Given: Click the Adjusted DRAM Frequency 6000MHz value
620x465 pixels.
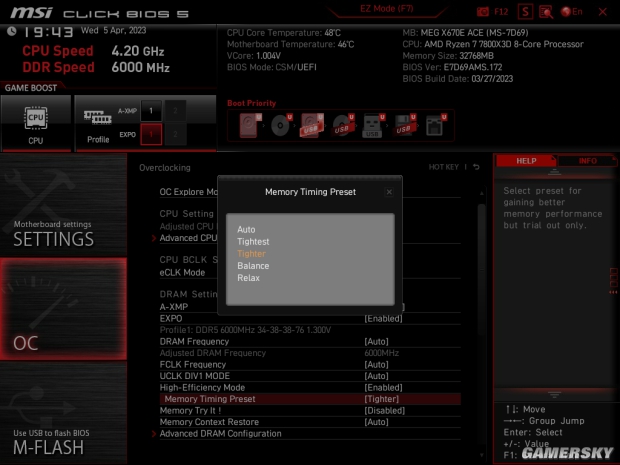Looking at the screenshot, I should [382, 353].
